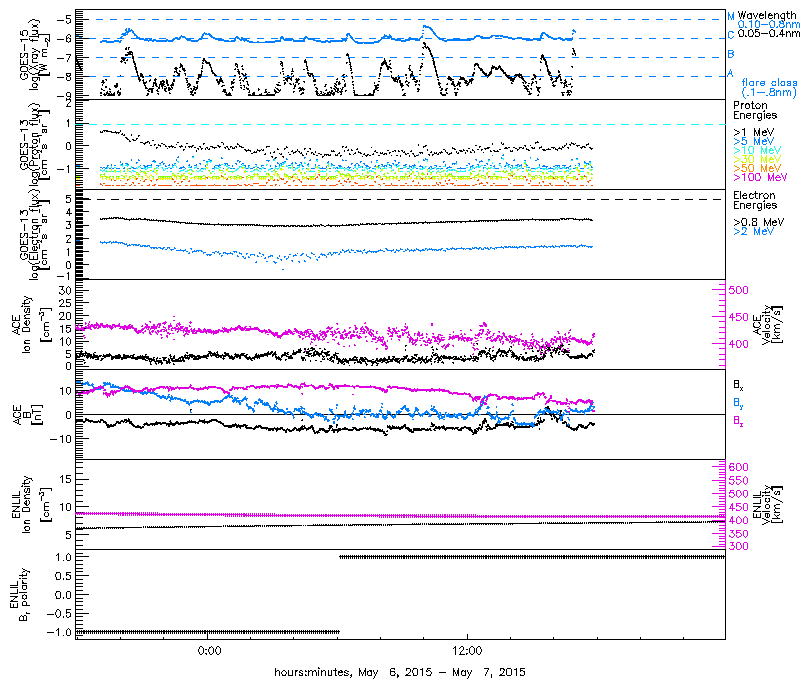
Task: Click the blue >2 MeV electron flux curve
Action: pos(346,251)
